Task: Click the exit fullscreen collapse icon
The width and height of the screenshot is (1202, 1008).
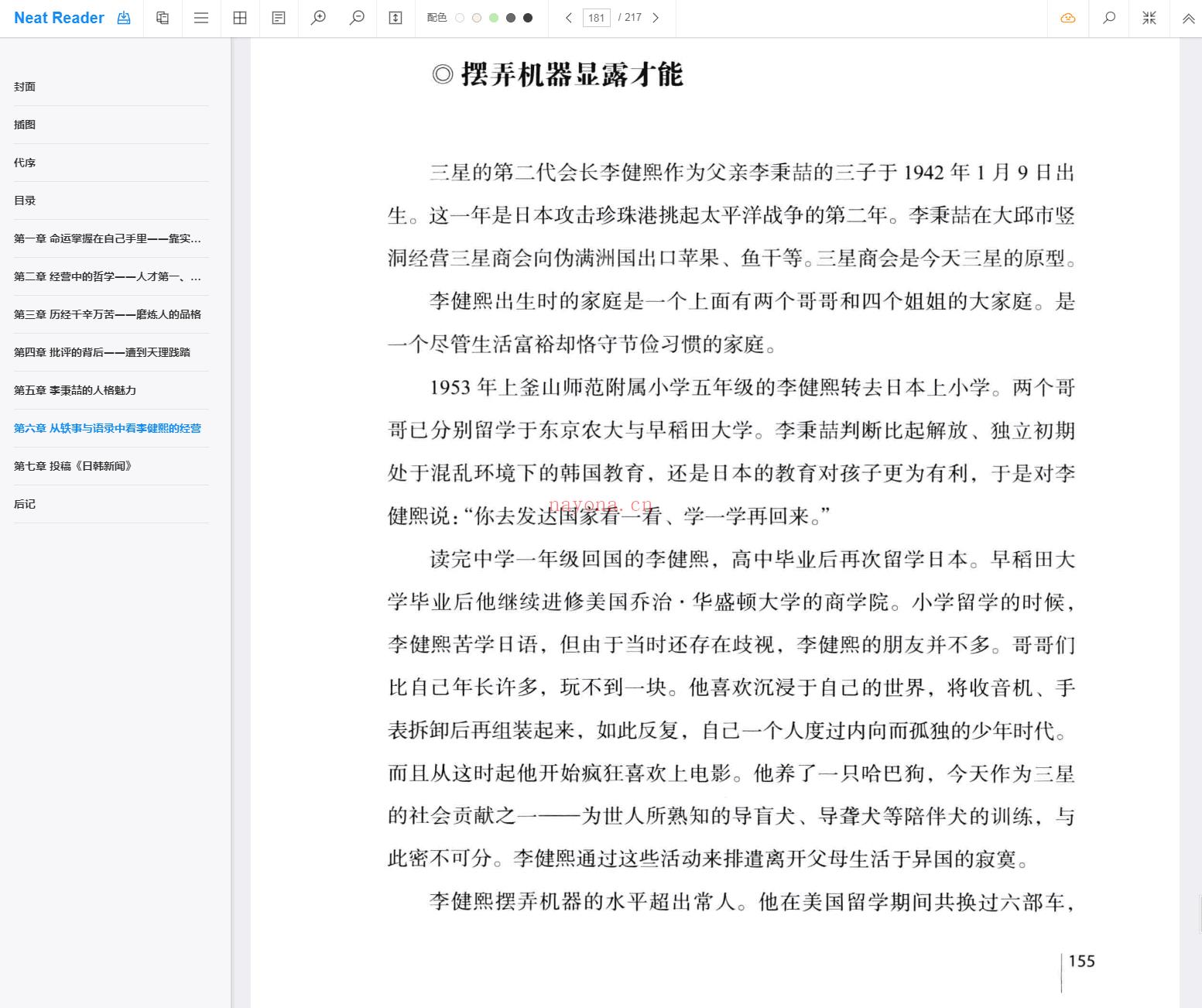Action: (1149, 18)
